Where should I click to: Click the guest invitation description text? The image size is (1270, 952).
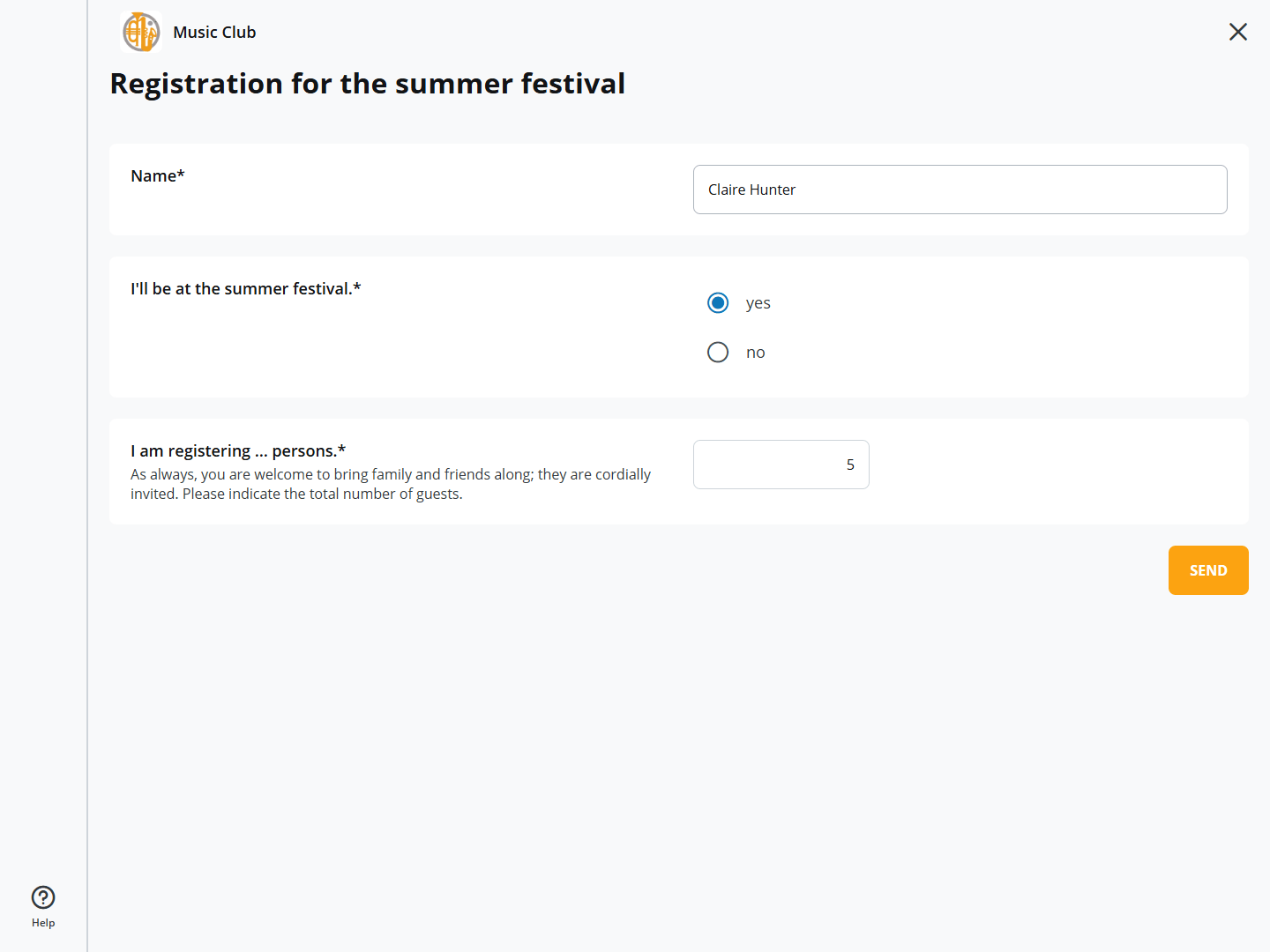click(390, 484)
